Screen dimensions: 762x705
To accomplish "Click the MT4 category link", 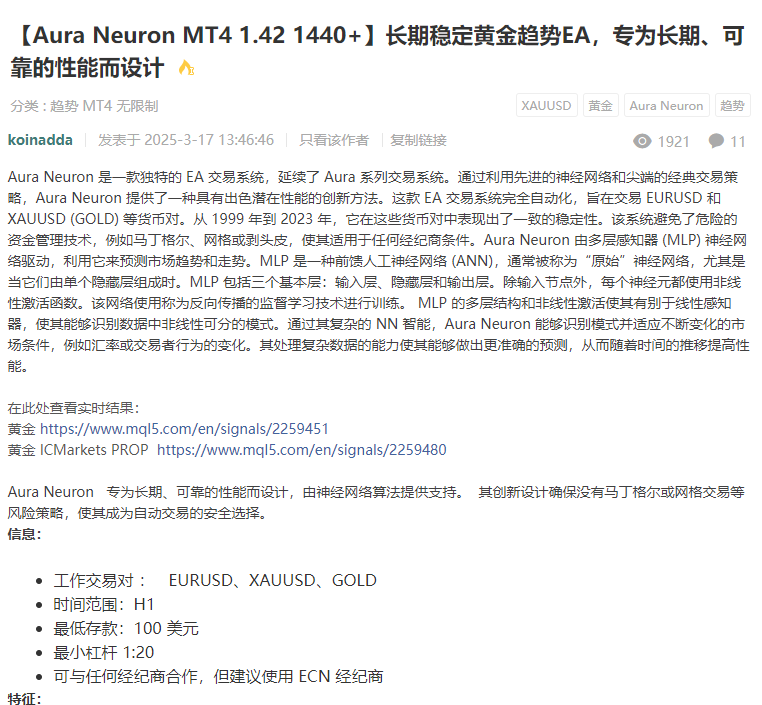I will (97, 106).
